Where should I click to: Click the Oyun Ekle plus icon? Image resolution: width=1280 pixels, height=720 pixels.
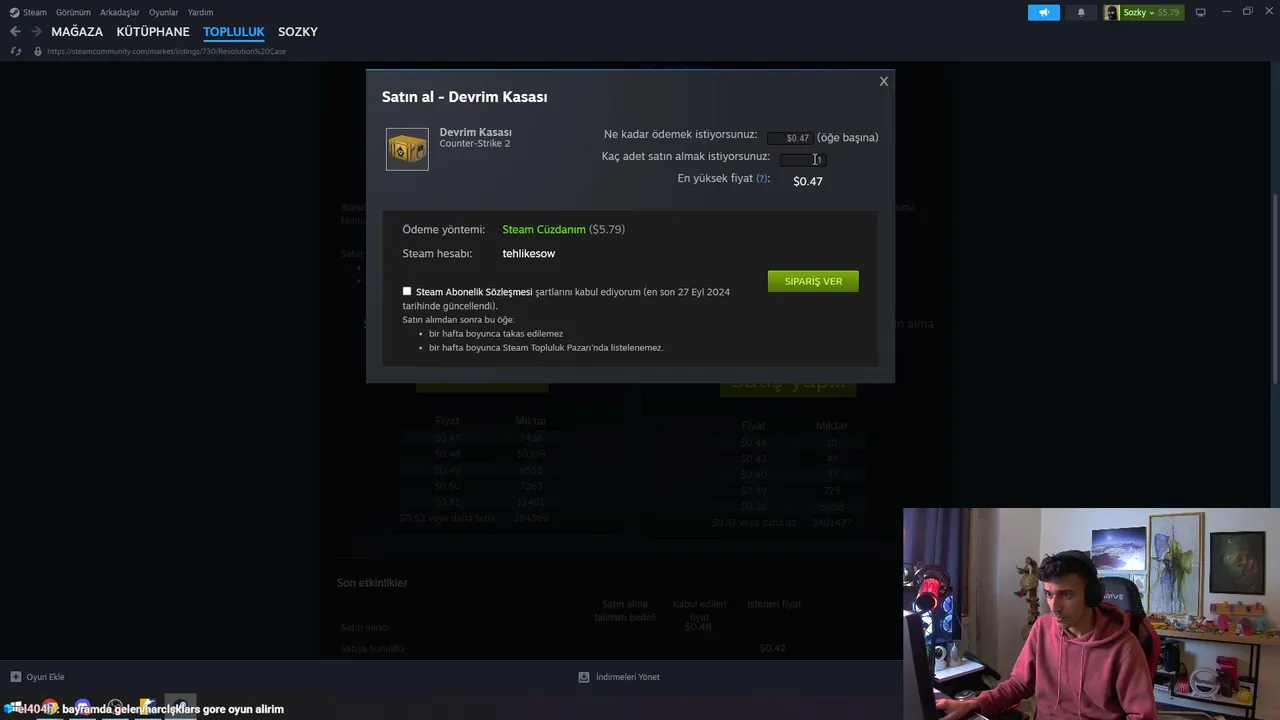pyautogui.click(x=16, y=677)
